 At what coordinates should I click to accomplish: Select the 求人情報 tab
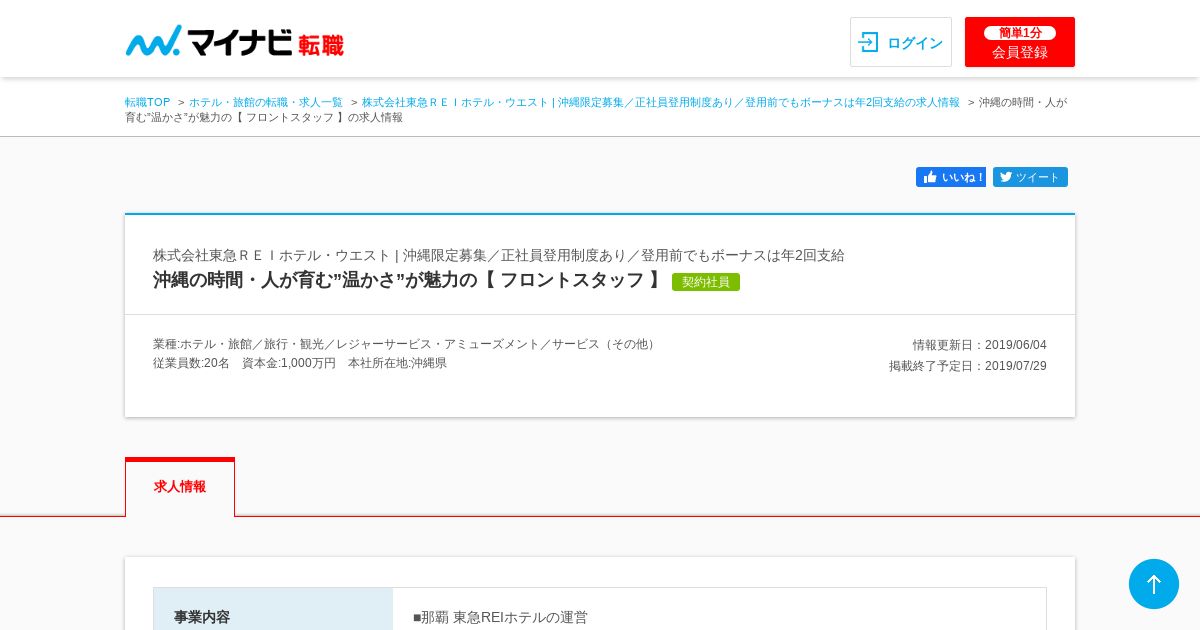pyautogui.click(x=180, y=487)
